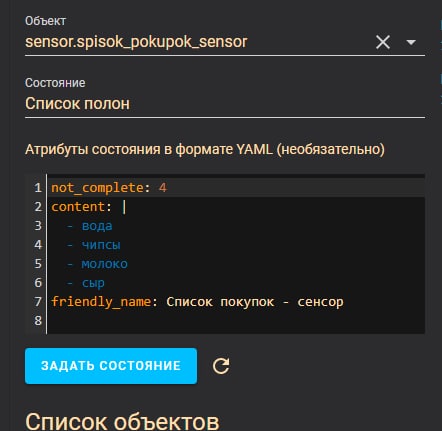Clear the entity field with the X icon

click(383, 42)
